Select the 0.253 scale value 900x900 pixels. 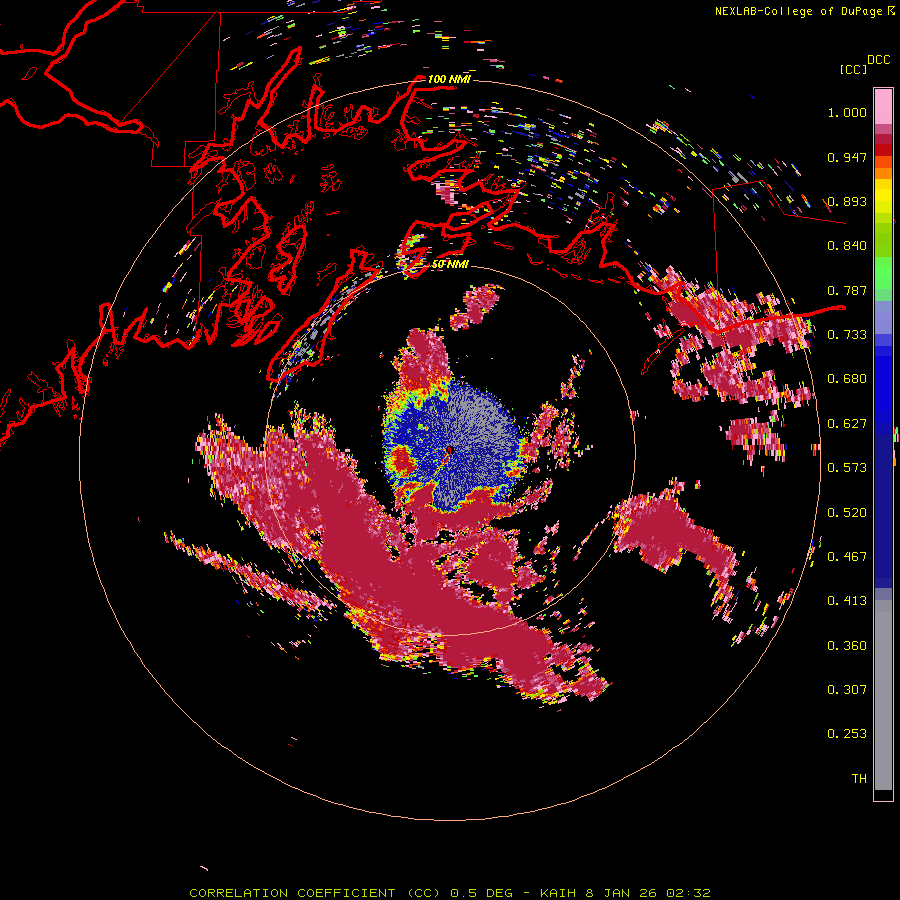click(847, 734)
